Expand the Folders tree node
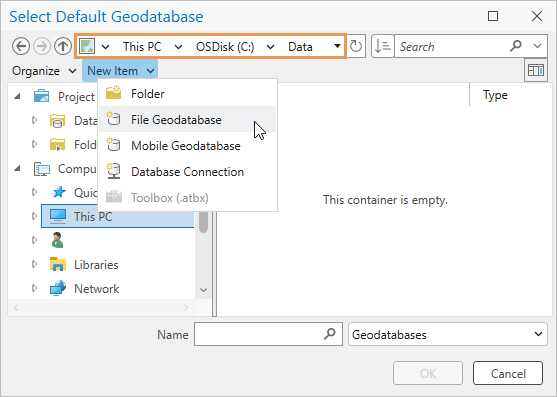The height and width of the screenshot is (397, 557). (x=34, y=144)
